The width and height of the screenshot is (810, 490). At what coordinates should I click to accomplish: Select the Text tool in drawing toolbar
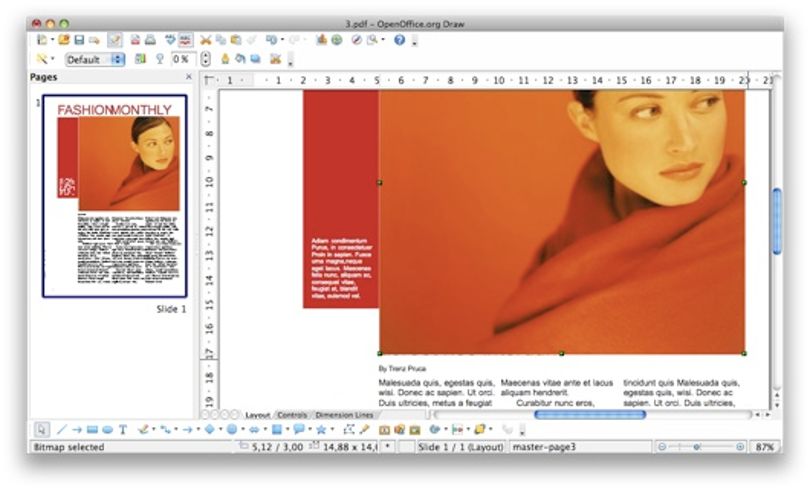pyautogui.click(x=123, y=429)
